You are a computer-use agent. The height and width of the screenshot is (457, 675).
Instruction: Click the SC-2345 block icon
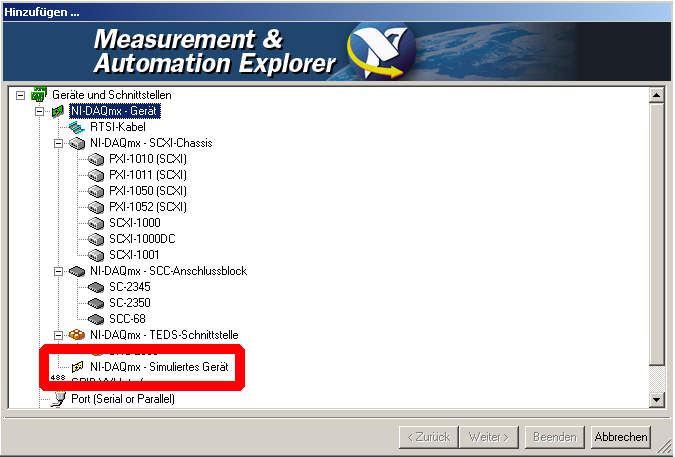96,287
